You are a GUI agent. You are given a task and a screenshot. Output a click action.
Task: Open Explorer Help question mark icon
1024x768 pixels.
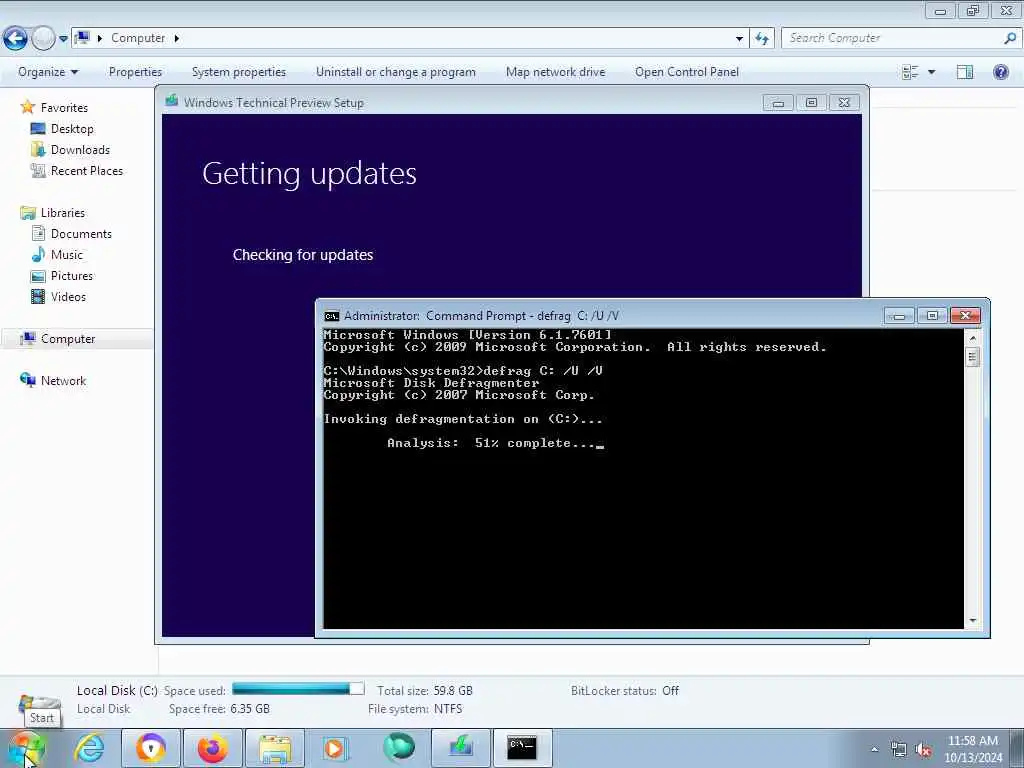pyautogui.click(x=1000, y=72)
